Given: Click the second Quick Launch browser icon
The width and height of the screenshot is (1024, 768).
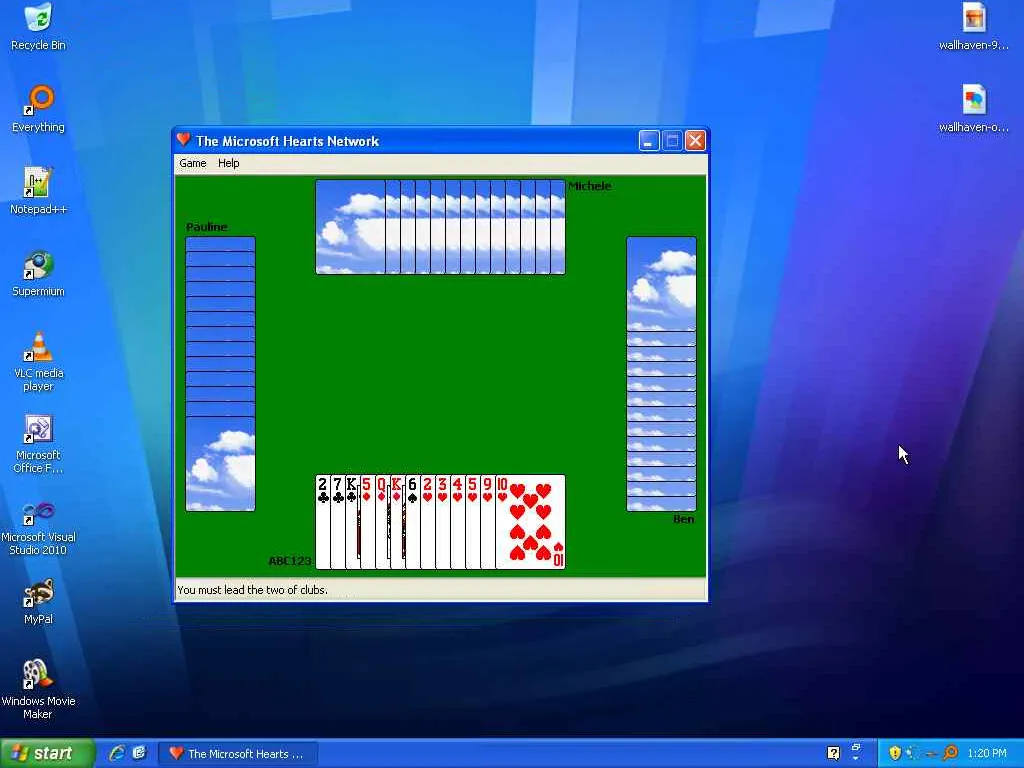Looking at the screenshot, I should [x=139, y=753].
